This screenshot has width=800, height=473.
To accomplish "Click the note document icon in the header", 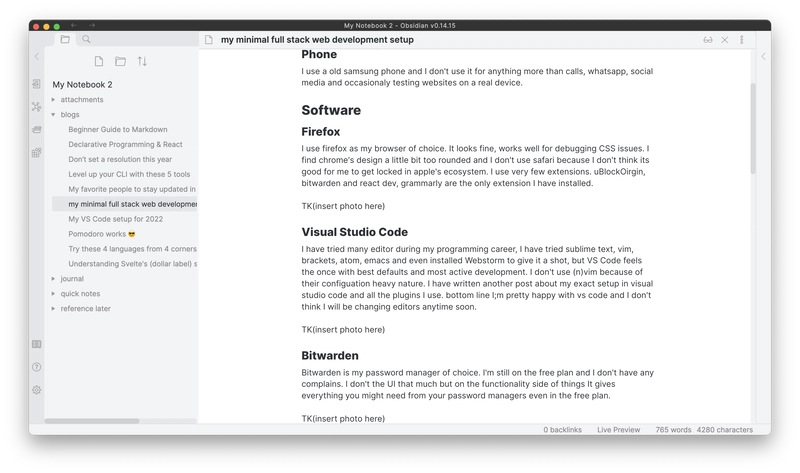I will coord(209,40).
